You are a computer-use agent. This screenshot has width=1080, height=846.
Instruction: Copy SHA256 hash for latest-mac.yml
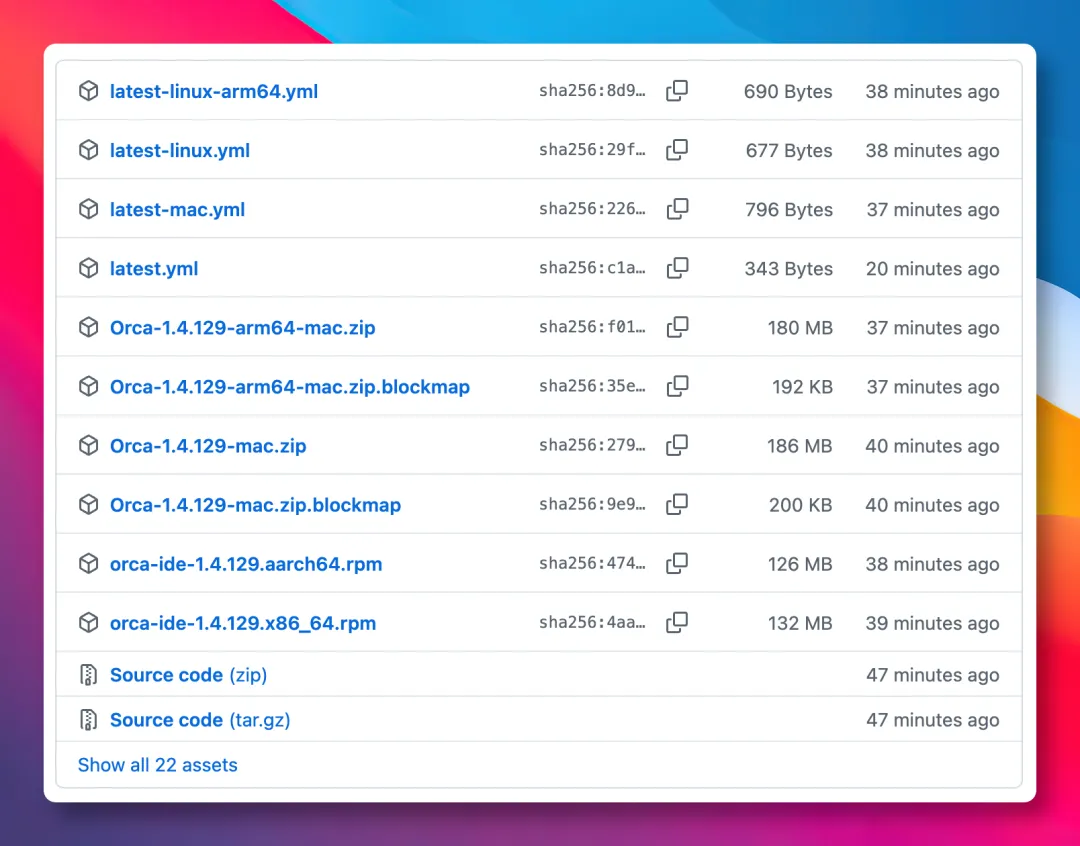[677, 209]
